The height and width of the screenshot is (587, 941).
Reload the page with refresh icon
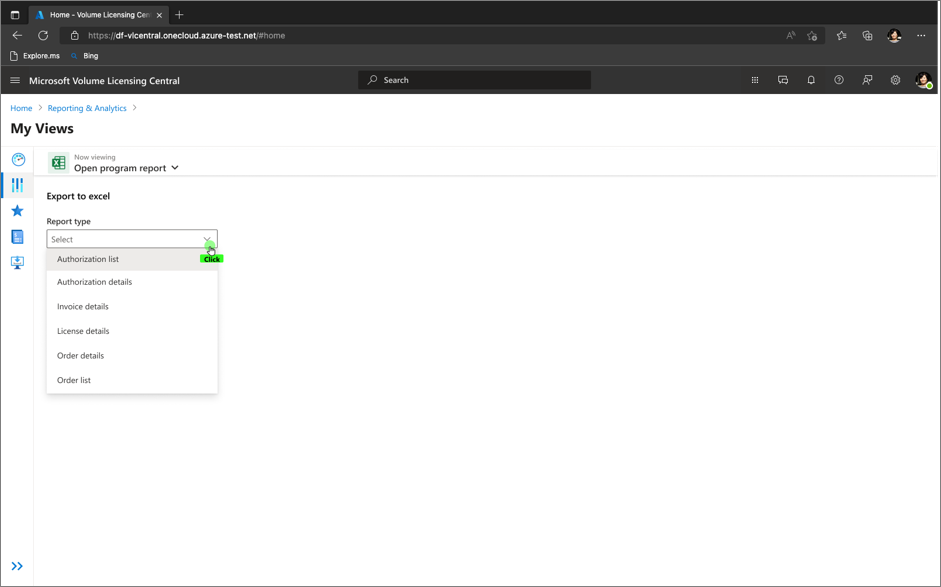pyautogui.click(x=43, y=35)
